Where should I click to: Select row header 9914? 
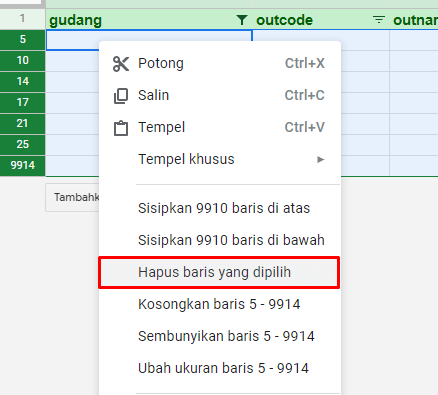pyautogui.click(x=22, y=166)
